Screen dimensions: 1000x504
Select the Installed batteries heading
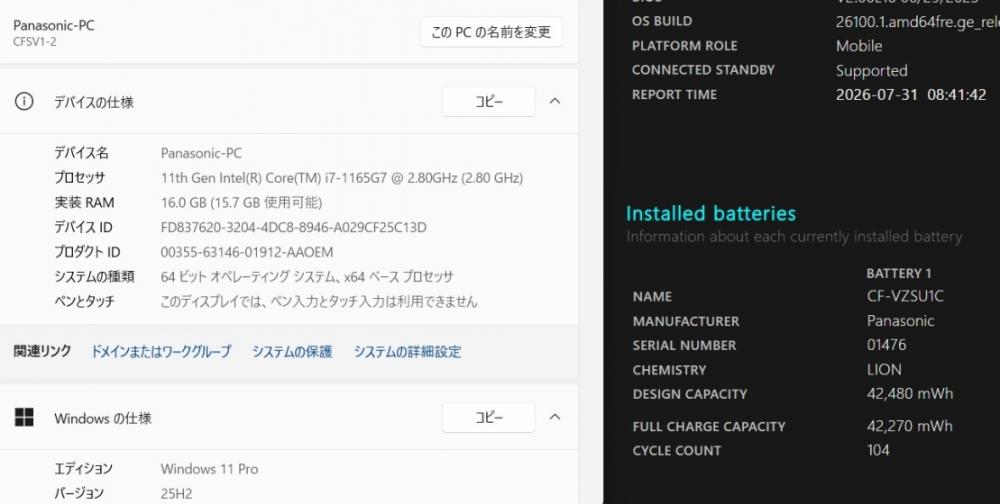(710, 213)
